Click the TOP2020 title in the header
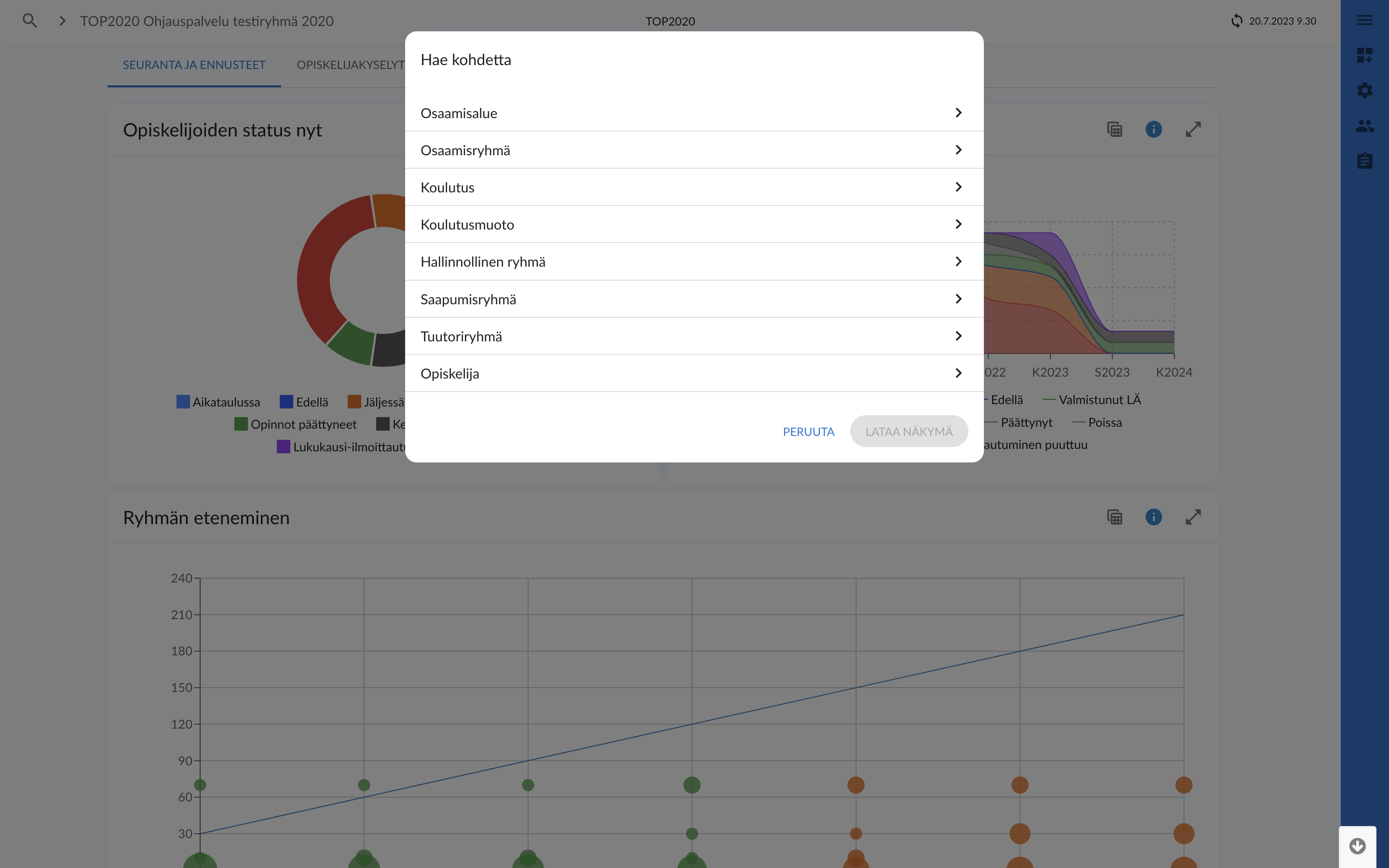The image size is (1389, 868). [x=670, y=21]
